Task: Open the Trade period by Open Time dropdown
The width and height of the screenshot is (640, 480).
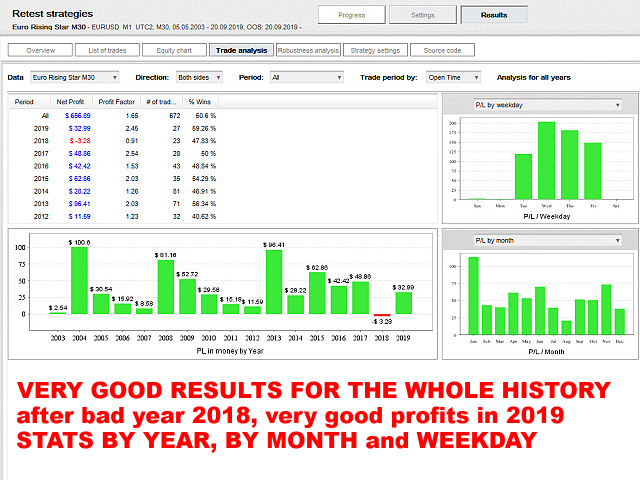Action: pyautogui.click(x=453, y=76)
